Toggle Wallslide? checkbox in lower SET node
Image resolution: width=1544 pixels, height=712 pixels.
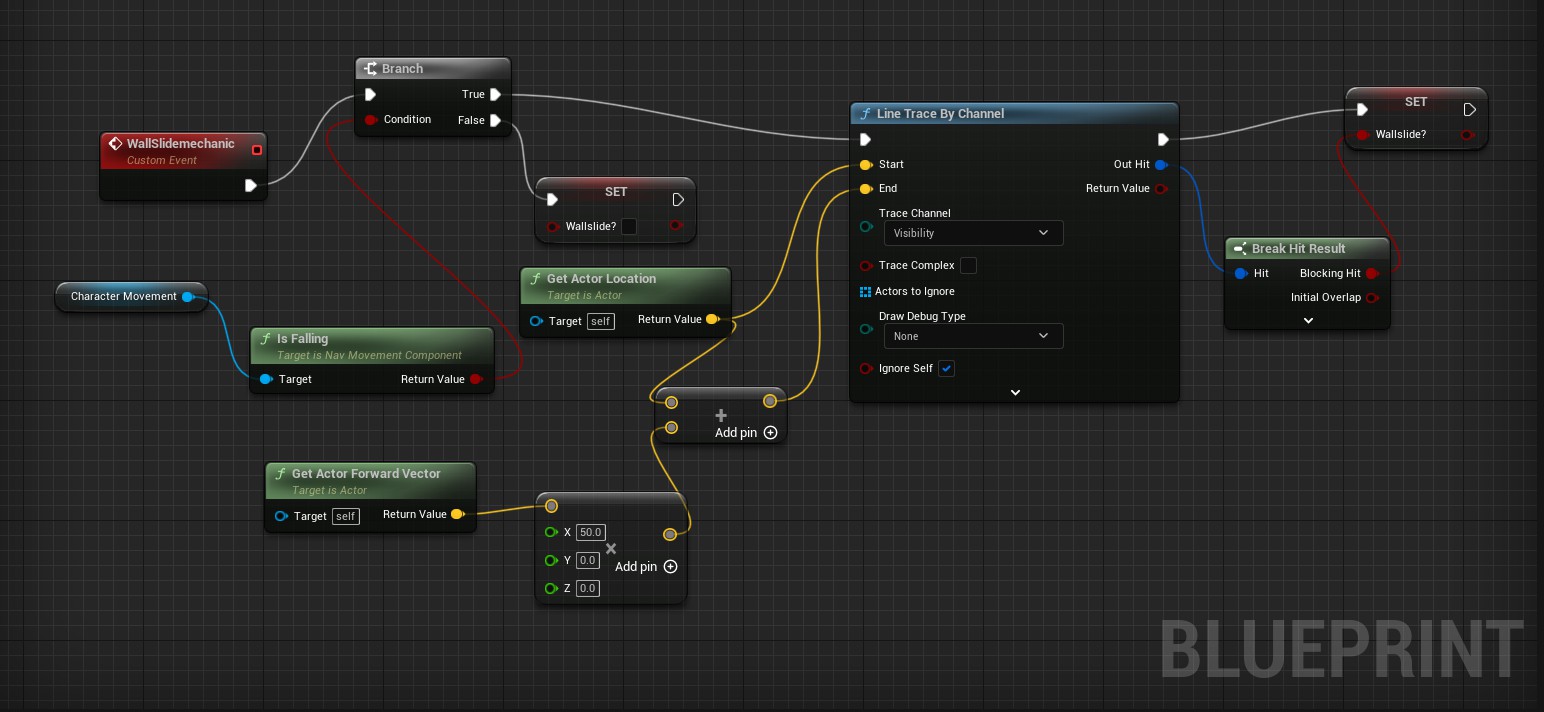coord(629,227)
